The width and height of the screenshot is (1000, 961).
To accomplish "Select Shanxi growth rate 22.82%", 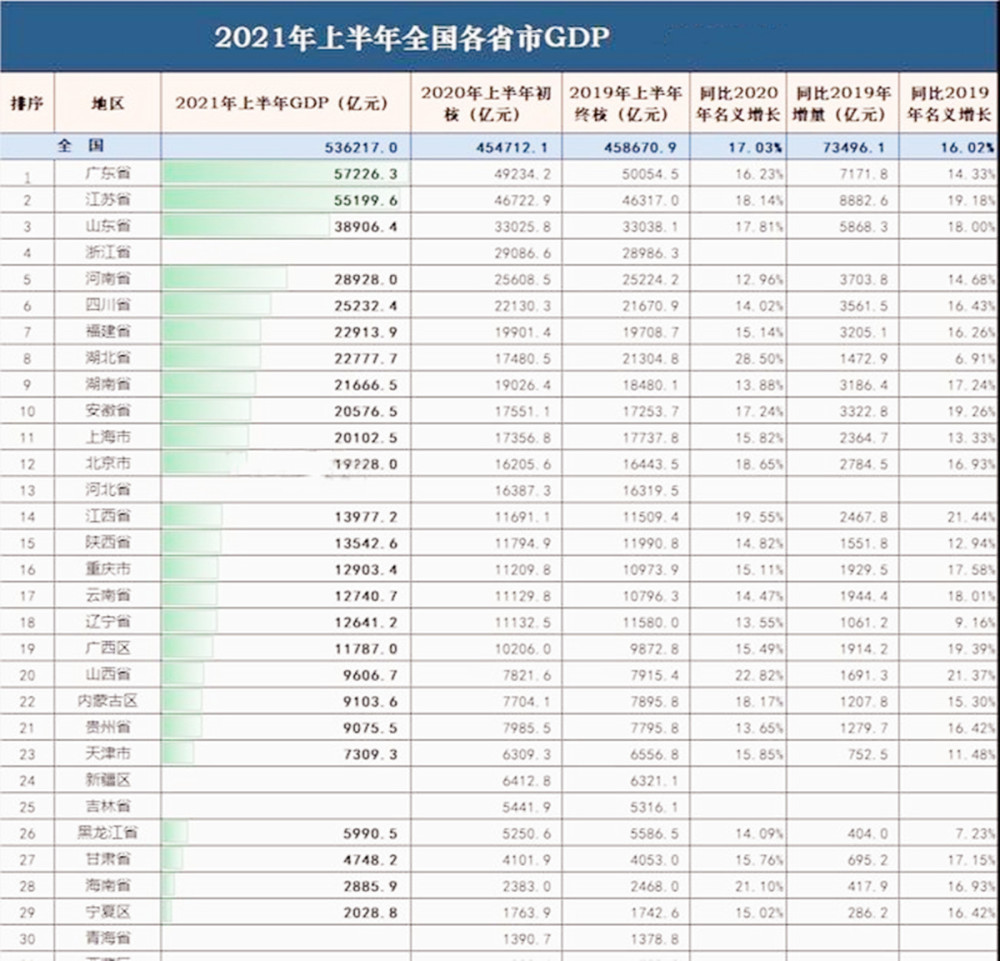I will pos(759,675).
